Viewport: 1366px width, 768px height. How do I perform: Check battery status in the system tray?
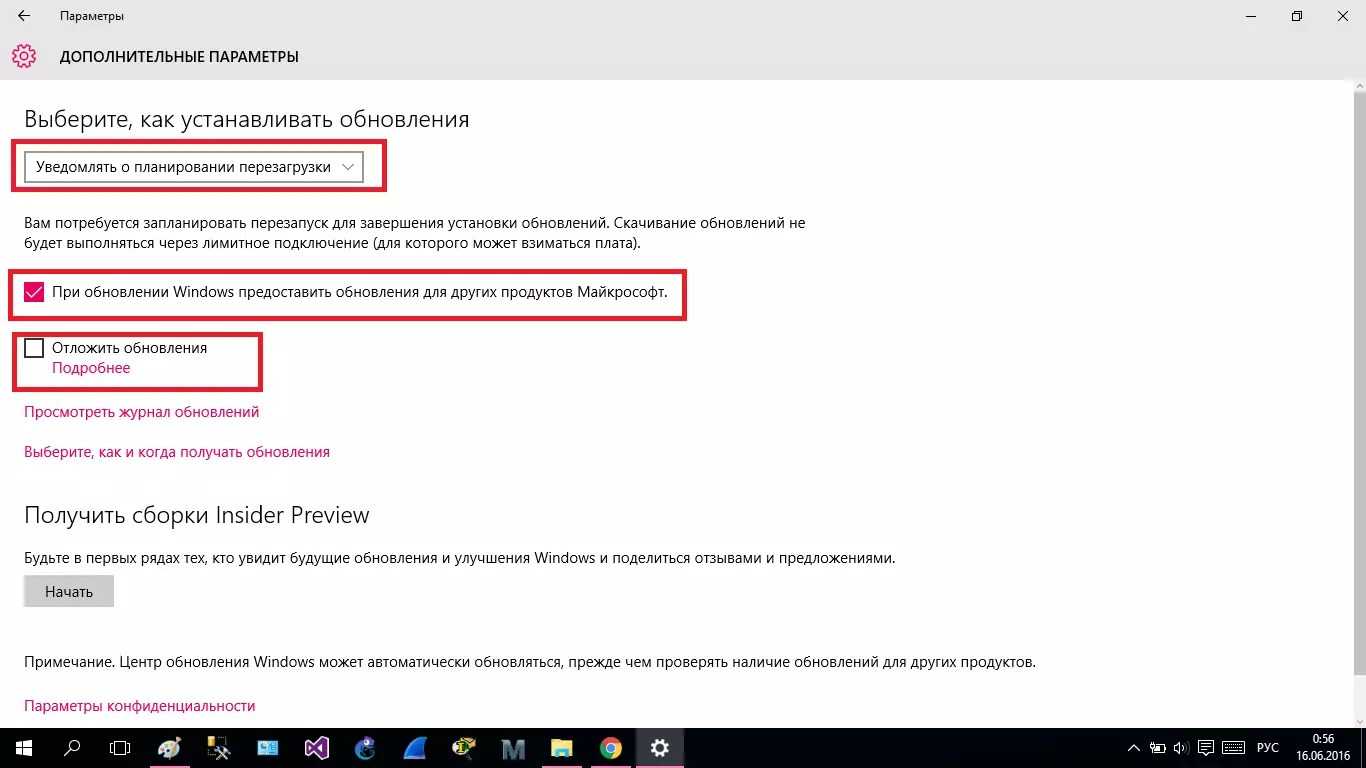click(1158, 748)
